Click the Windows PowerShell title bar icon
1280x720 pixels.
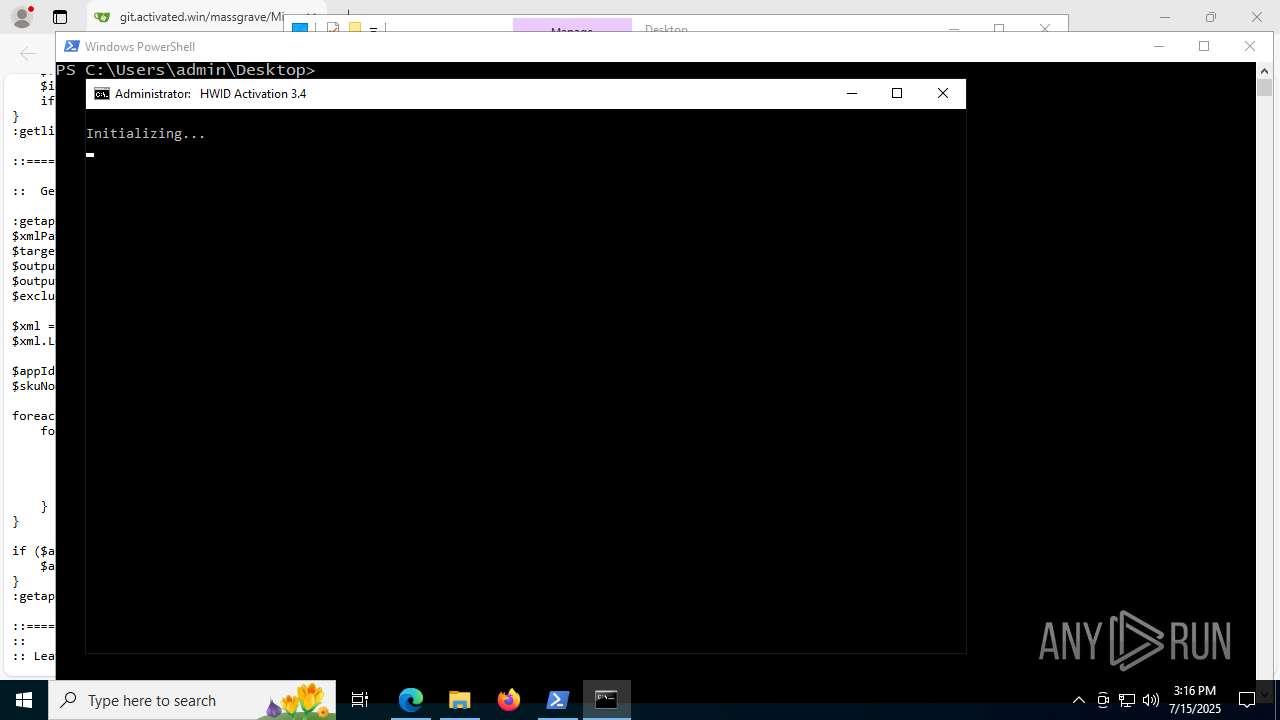72,46
